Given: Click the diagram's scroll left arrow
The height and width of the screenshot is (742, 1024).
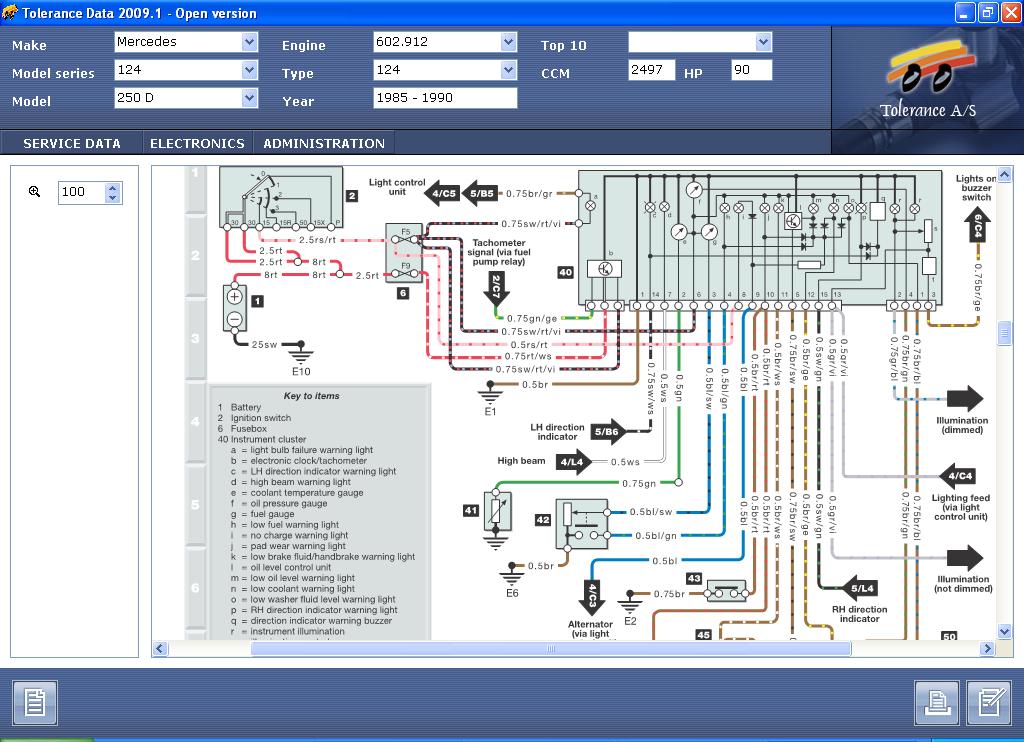Looking at the screenshot, I should coord(160,649).
